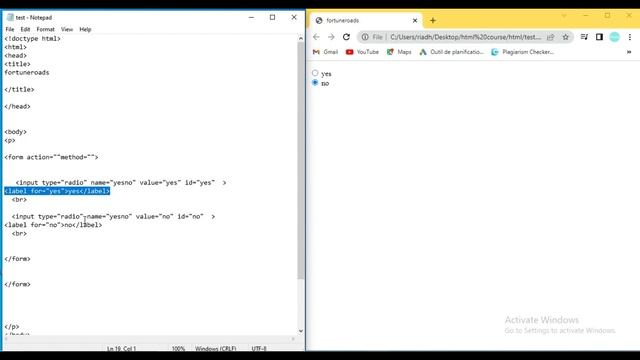This screenshot has height=360, width=640.
Task: Open Gmail bookmark
Action: (325, 52)
